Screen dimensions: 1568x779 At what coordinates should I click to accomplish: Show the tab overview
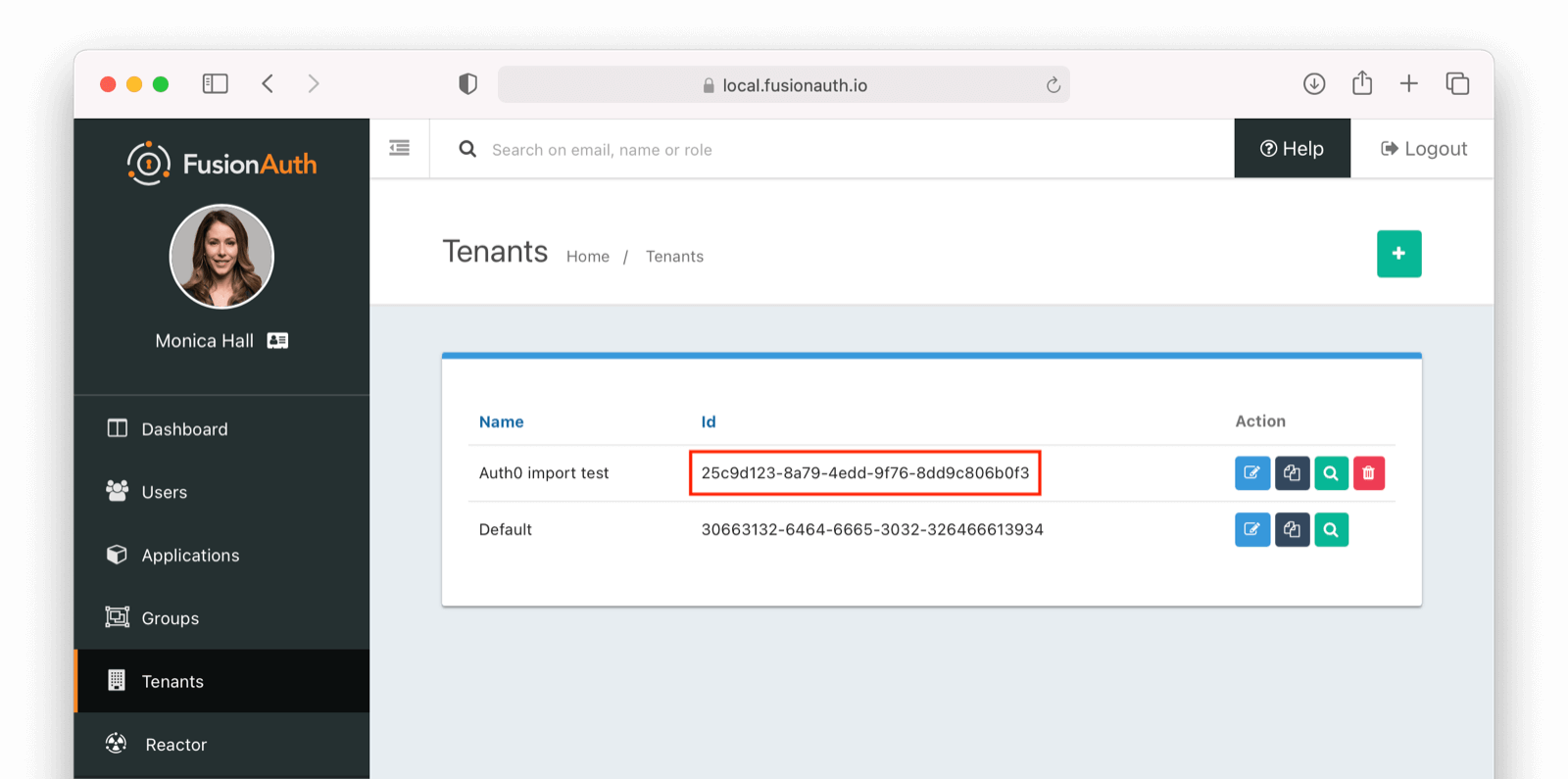1457,83
